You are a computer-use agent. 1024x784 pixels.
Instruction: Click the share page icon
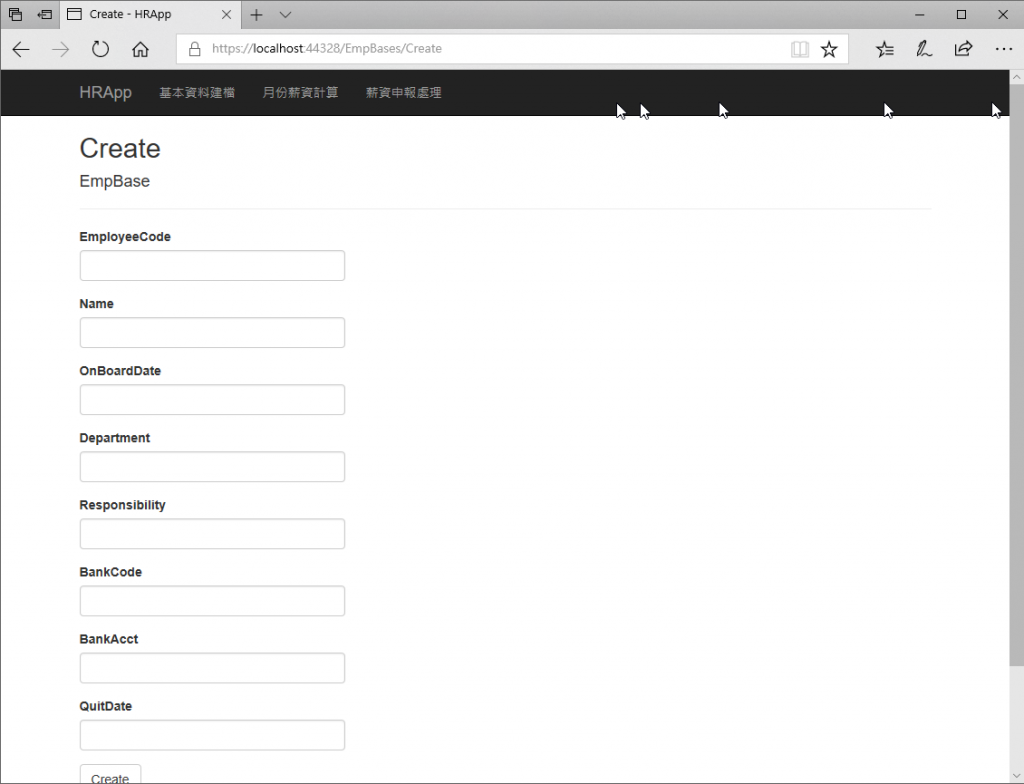coord(963,49)
